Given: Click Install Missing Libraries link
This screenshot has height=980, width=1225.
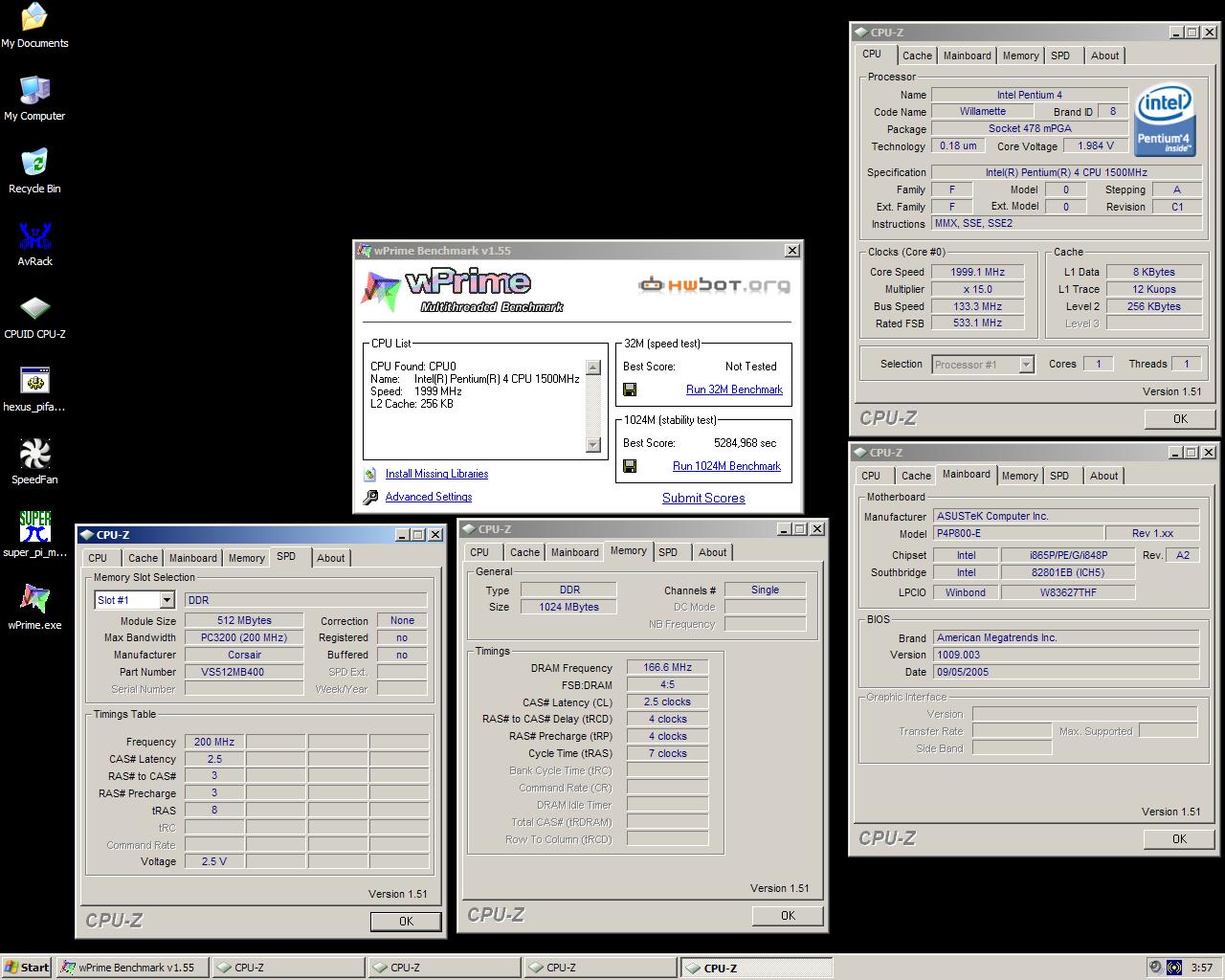Looking at the screenshot, I should click(x=436, y=474).
